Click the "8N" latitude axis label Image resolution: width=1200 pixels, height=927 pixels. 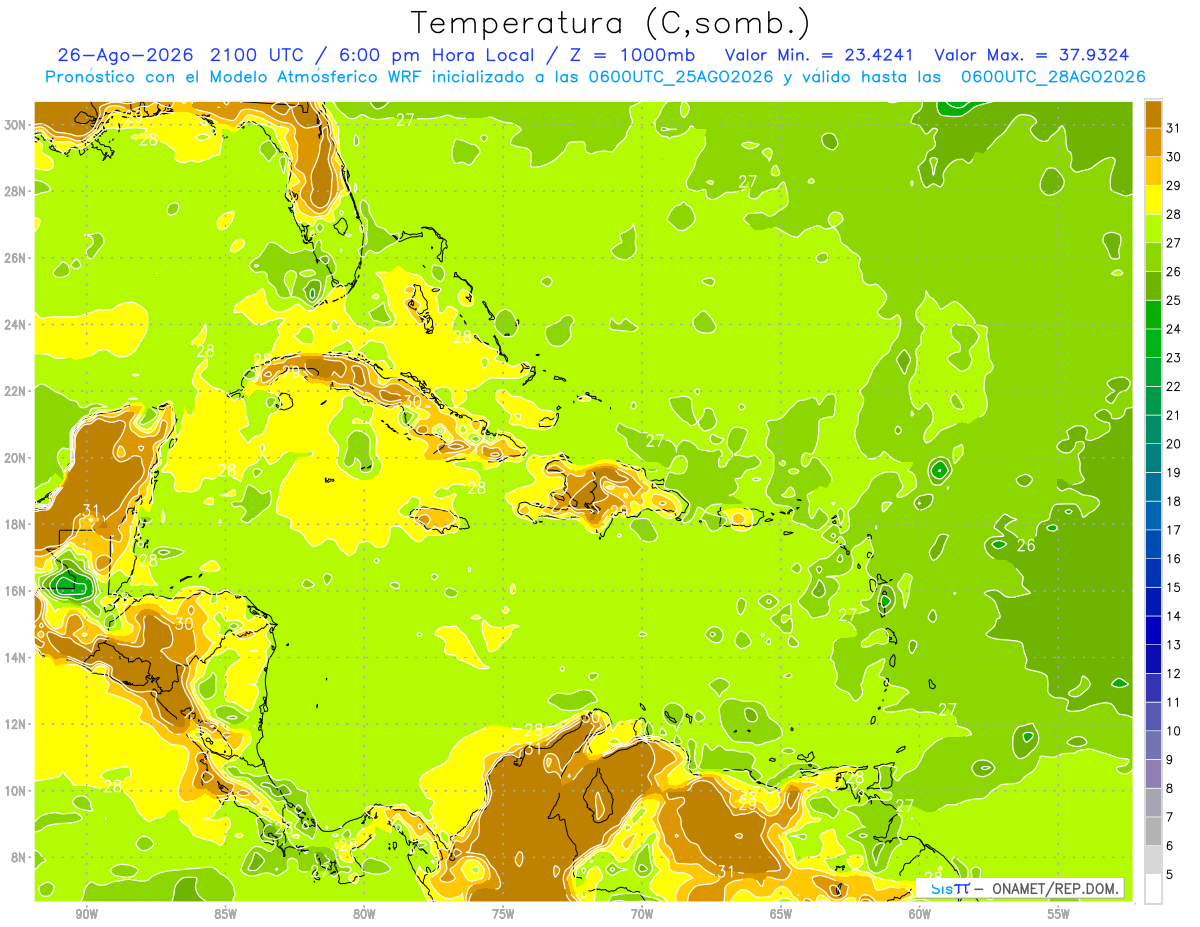[x=19, y=857]
